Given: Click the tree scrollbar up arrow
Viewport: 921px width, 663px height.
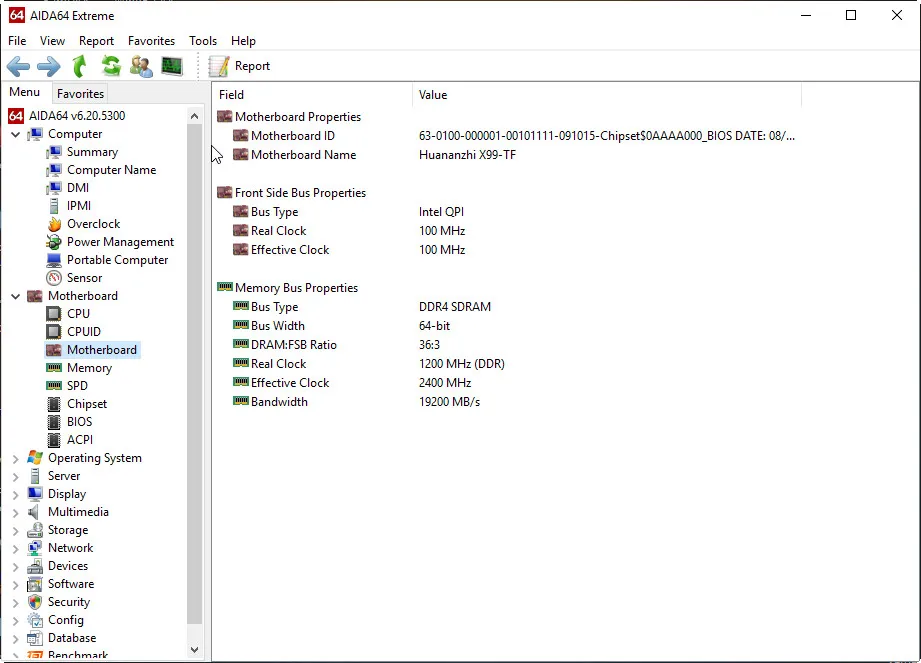Looking at the screenshot, I should (194, 116).
